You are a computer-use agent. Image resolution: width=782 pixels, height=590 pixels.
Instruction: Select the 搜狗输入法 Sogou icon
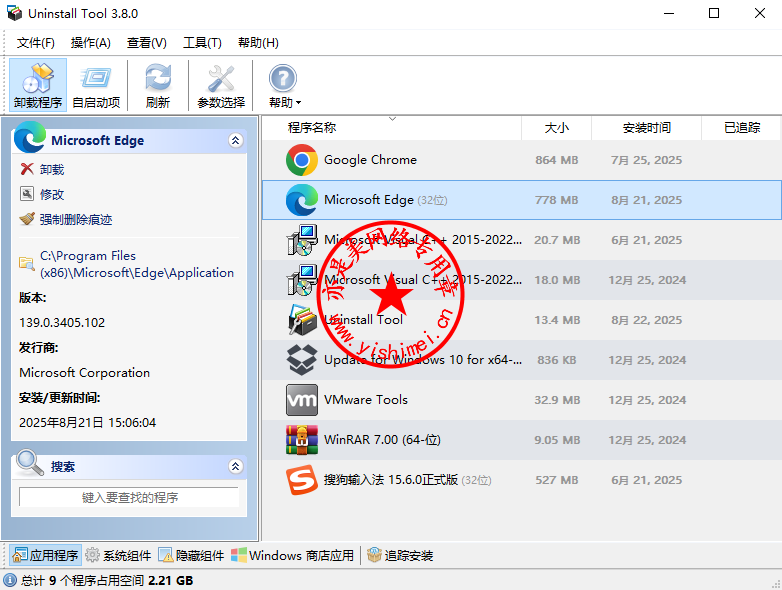(x=302, y=480)
